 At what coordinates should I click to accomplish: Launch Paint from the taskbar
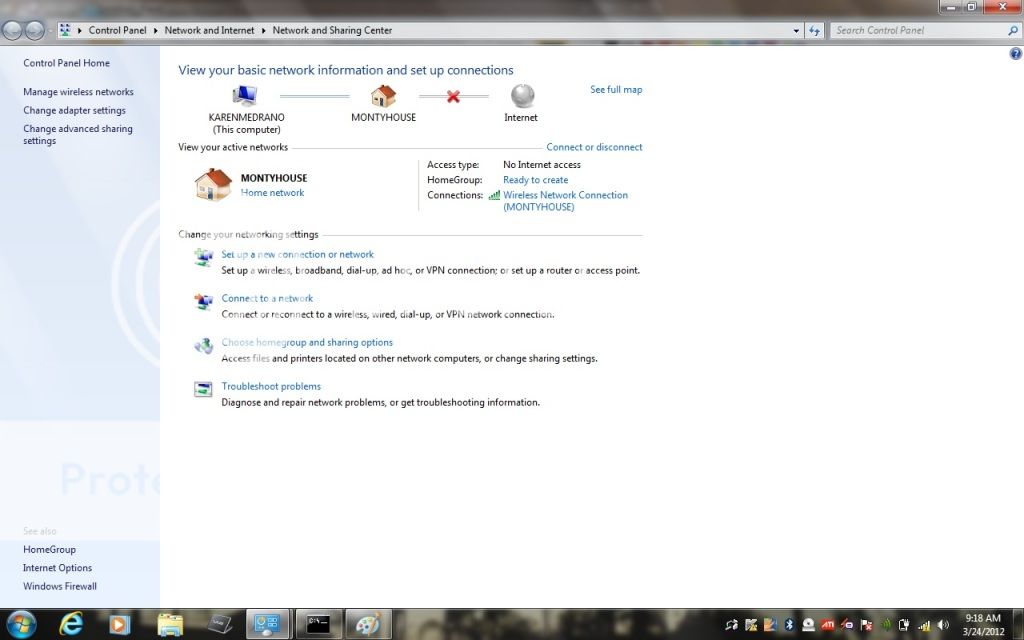point(368,624)
